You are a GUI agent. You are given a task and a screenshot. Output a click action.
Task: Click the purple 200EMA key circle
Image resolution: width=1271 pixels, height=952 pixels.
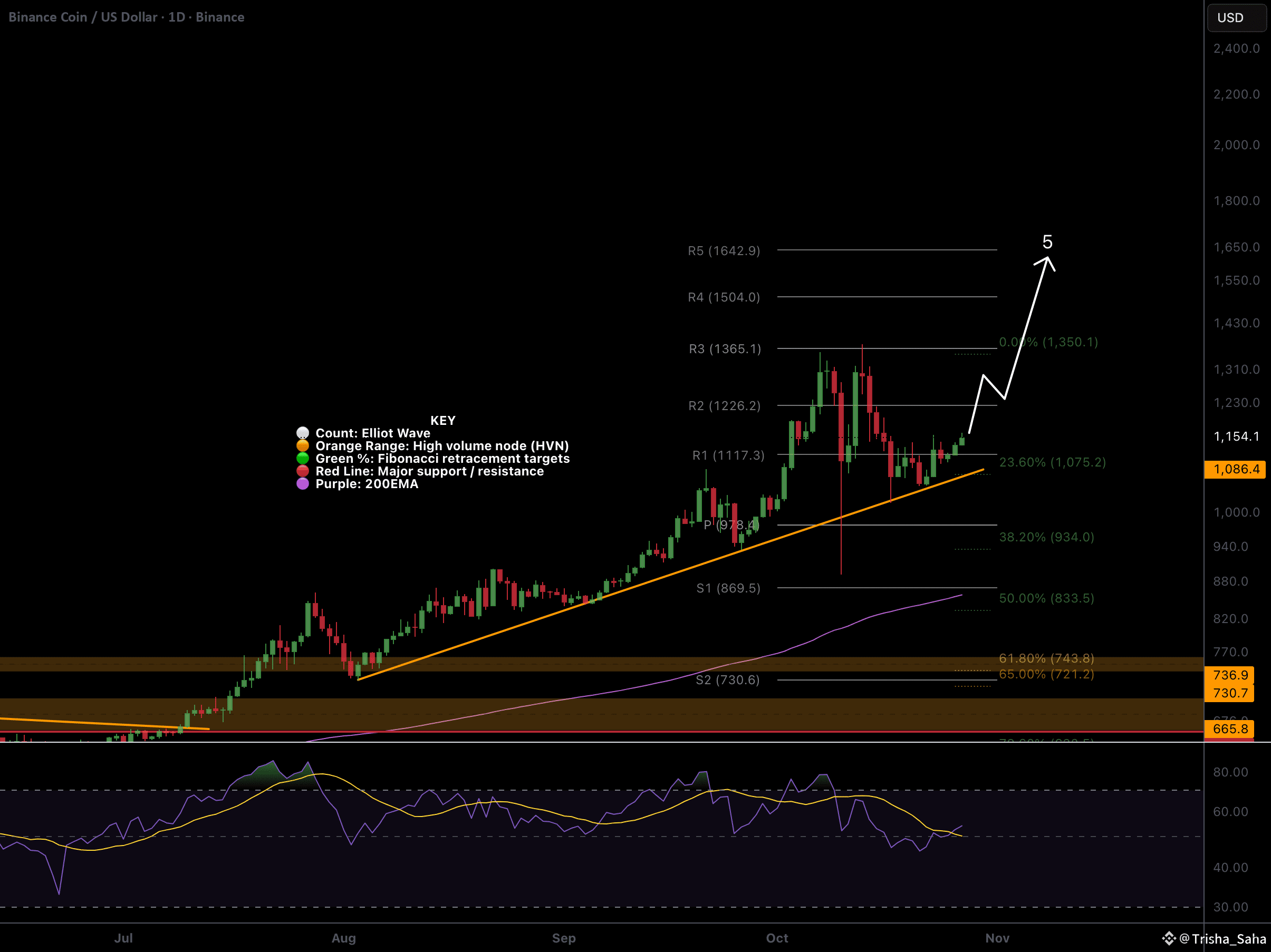click(x=303, y=483)
